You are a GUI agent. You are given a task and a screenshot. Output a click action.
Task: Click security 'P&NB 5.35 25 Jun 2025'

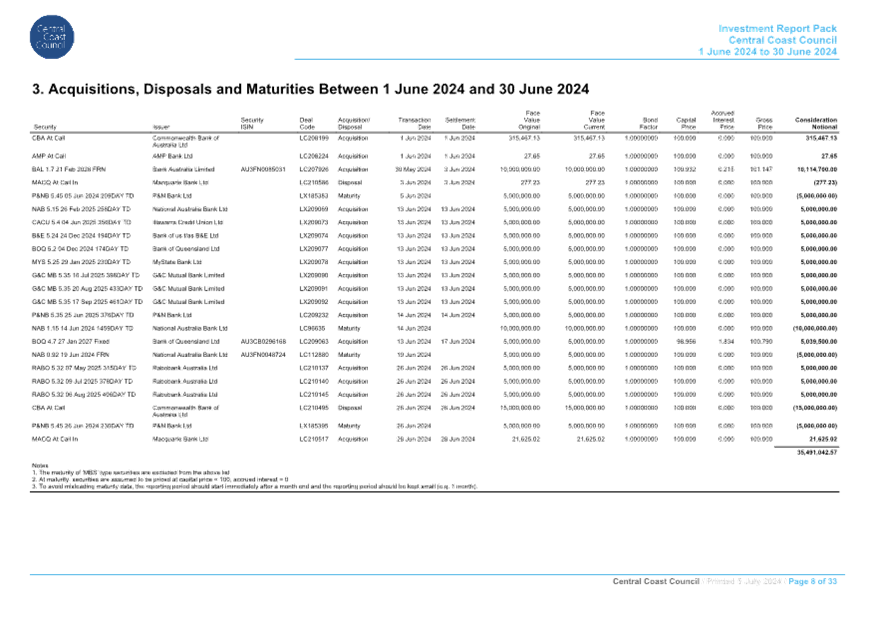pyautogui.click(x=83, y=315)
